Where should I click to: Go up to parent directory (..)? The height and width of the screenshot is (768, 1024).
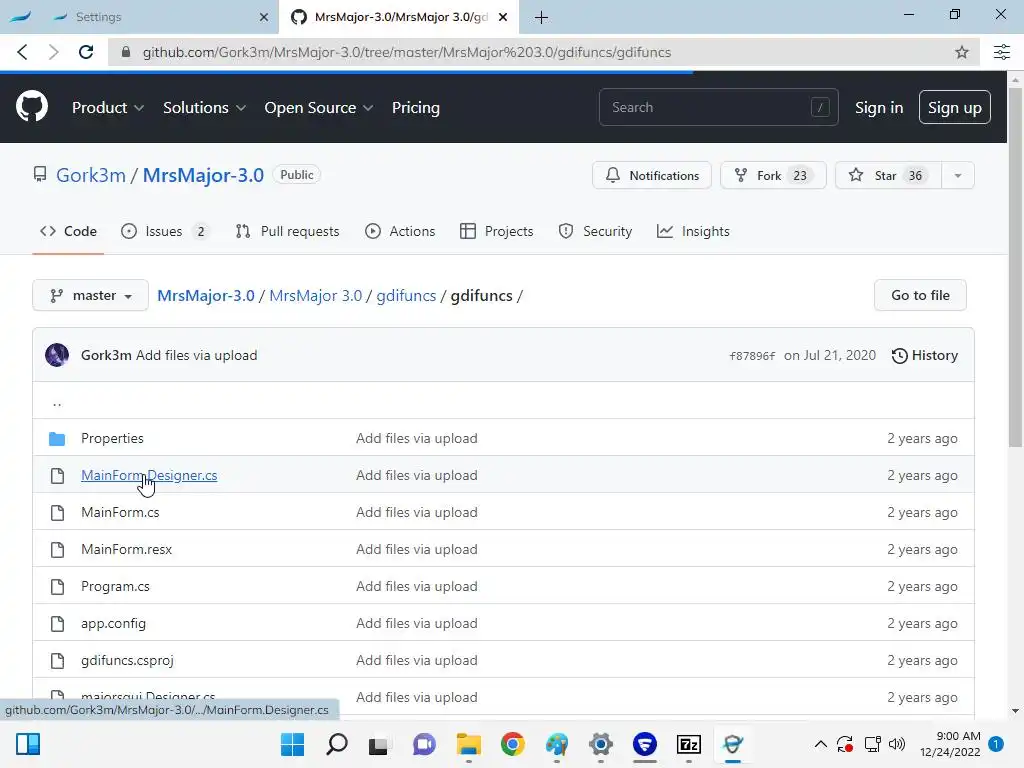click(57, 402)
